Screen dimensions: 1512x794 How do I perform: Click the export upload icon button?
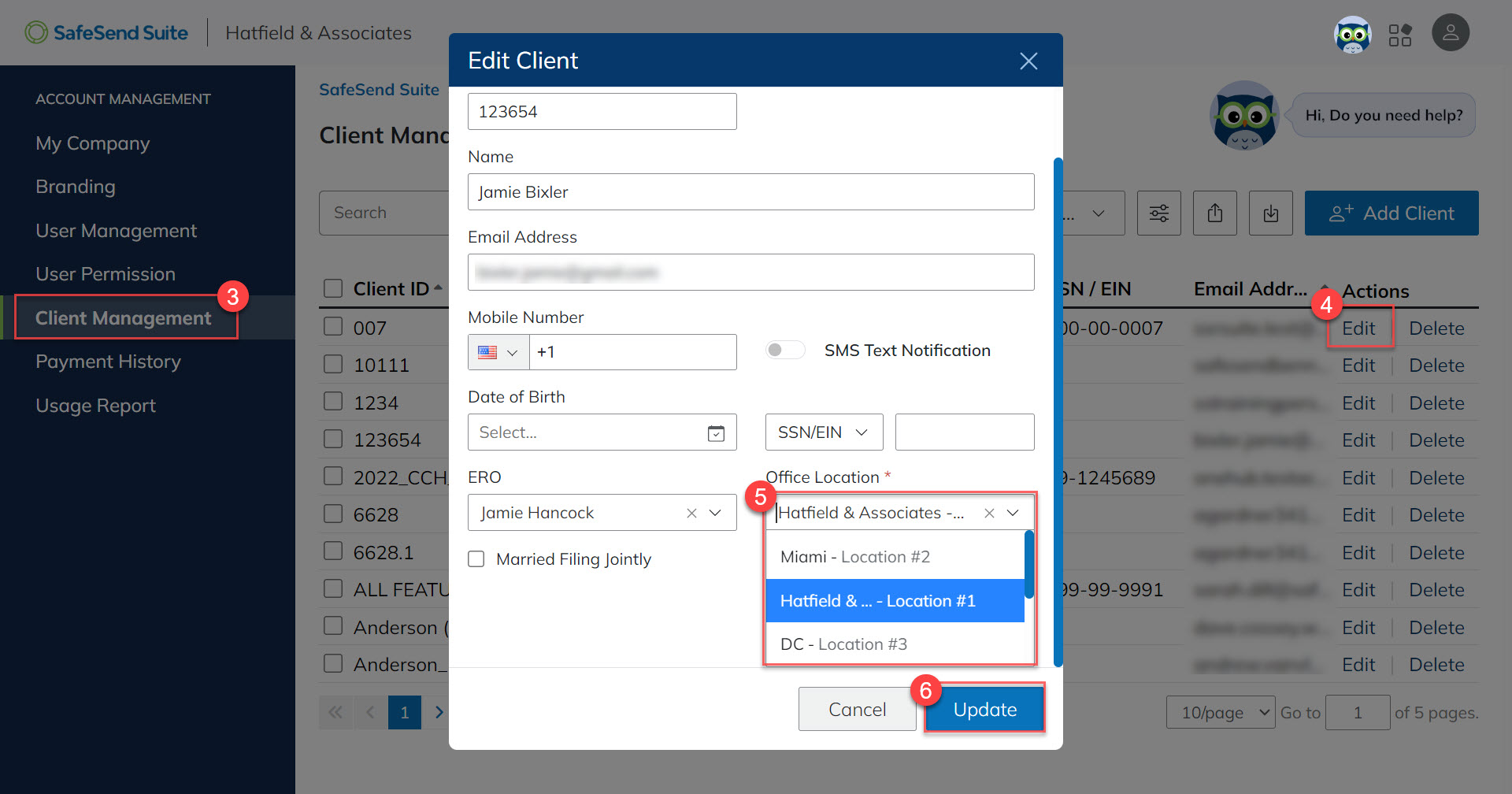point(1215,213)
